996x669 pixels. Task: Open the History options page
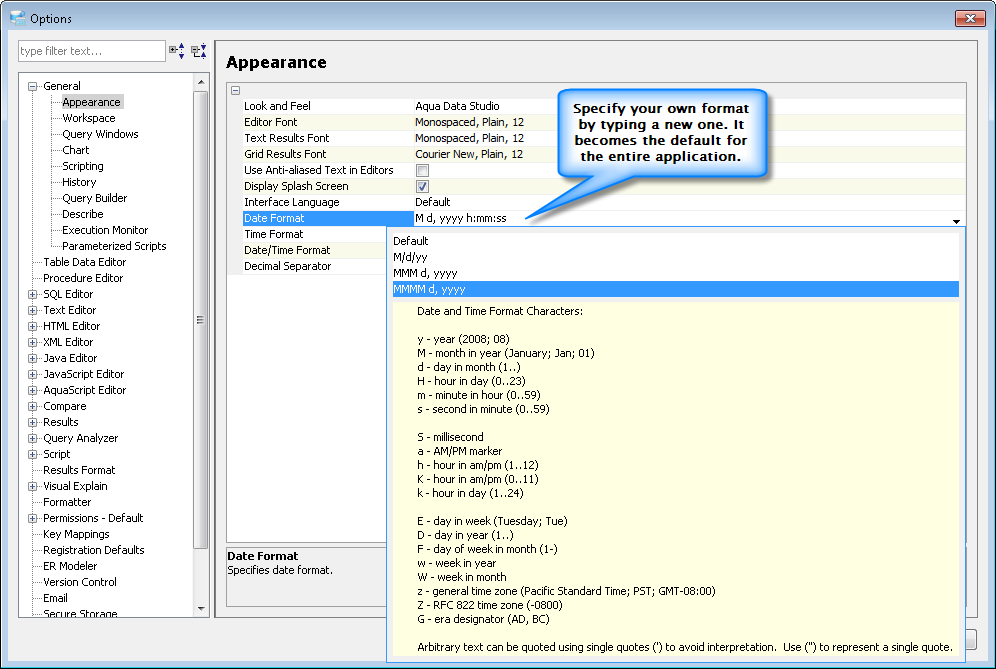tap(79, 182)
